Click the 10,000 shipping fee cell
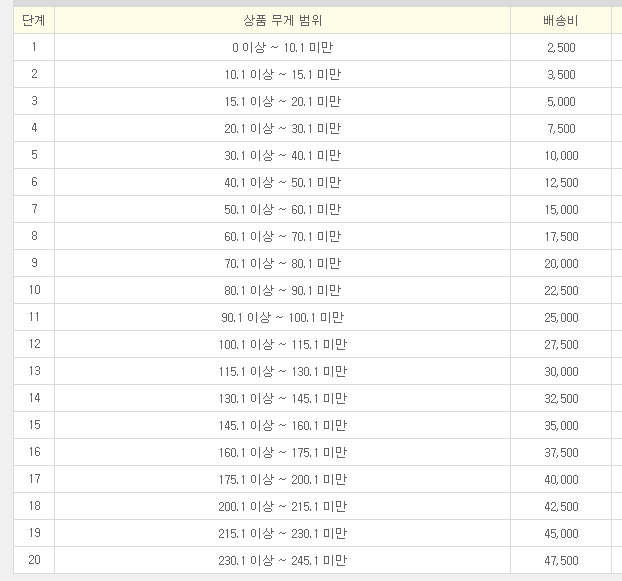 click(561, 155)
